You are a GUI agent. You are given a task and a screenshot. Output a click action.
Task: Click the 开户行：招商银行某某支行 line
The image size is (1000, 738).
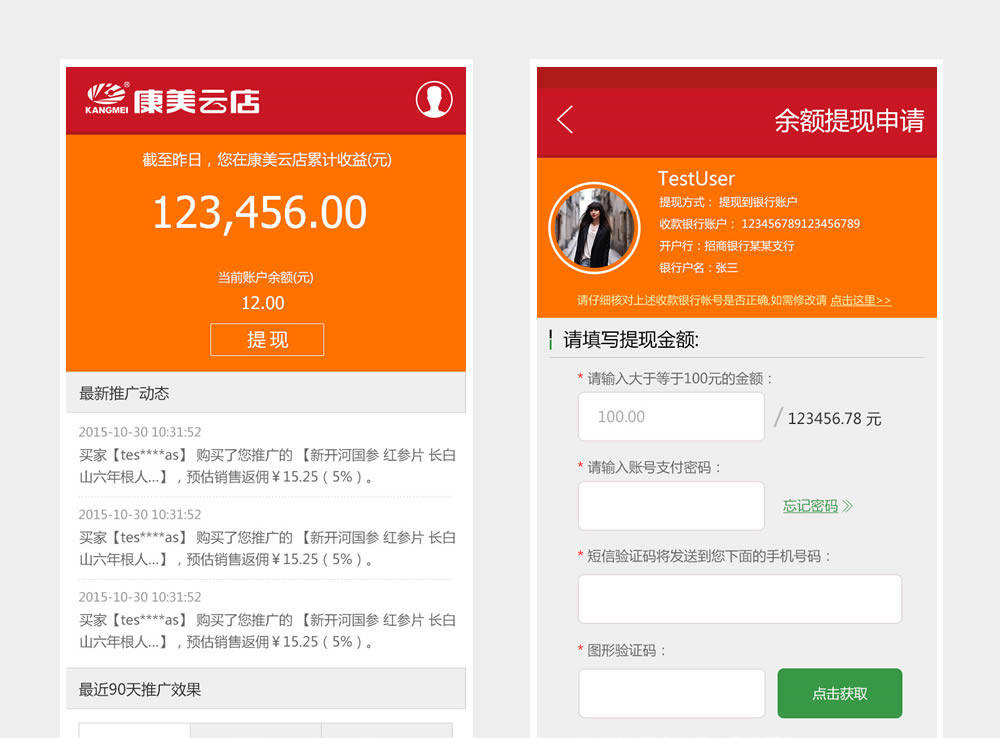[726, 246]
